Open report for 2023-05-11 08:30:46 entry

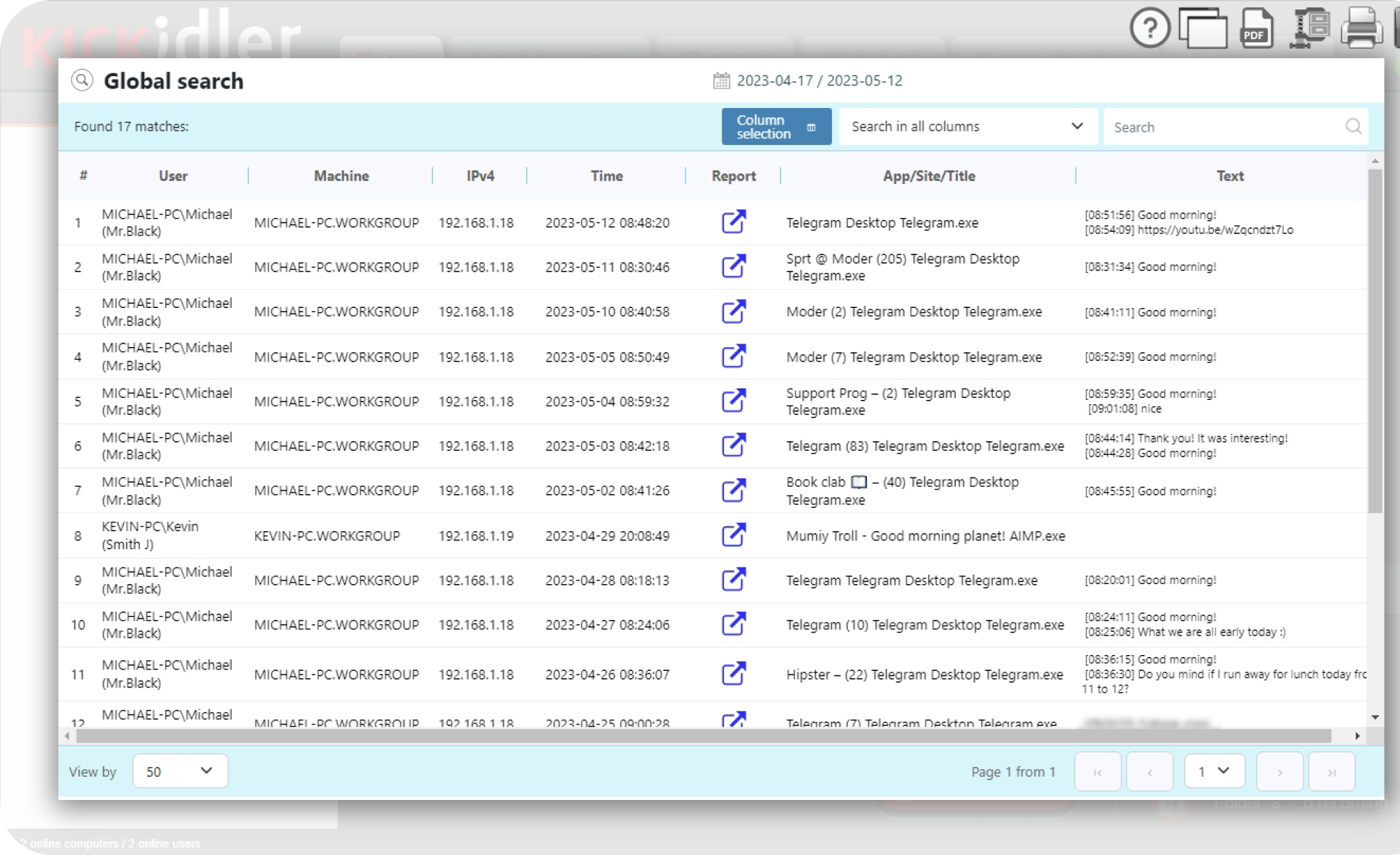pyautogui.click(x=733, y=266)
